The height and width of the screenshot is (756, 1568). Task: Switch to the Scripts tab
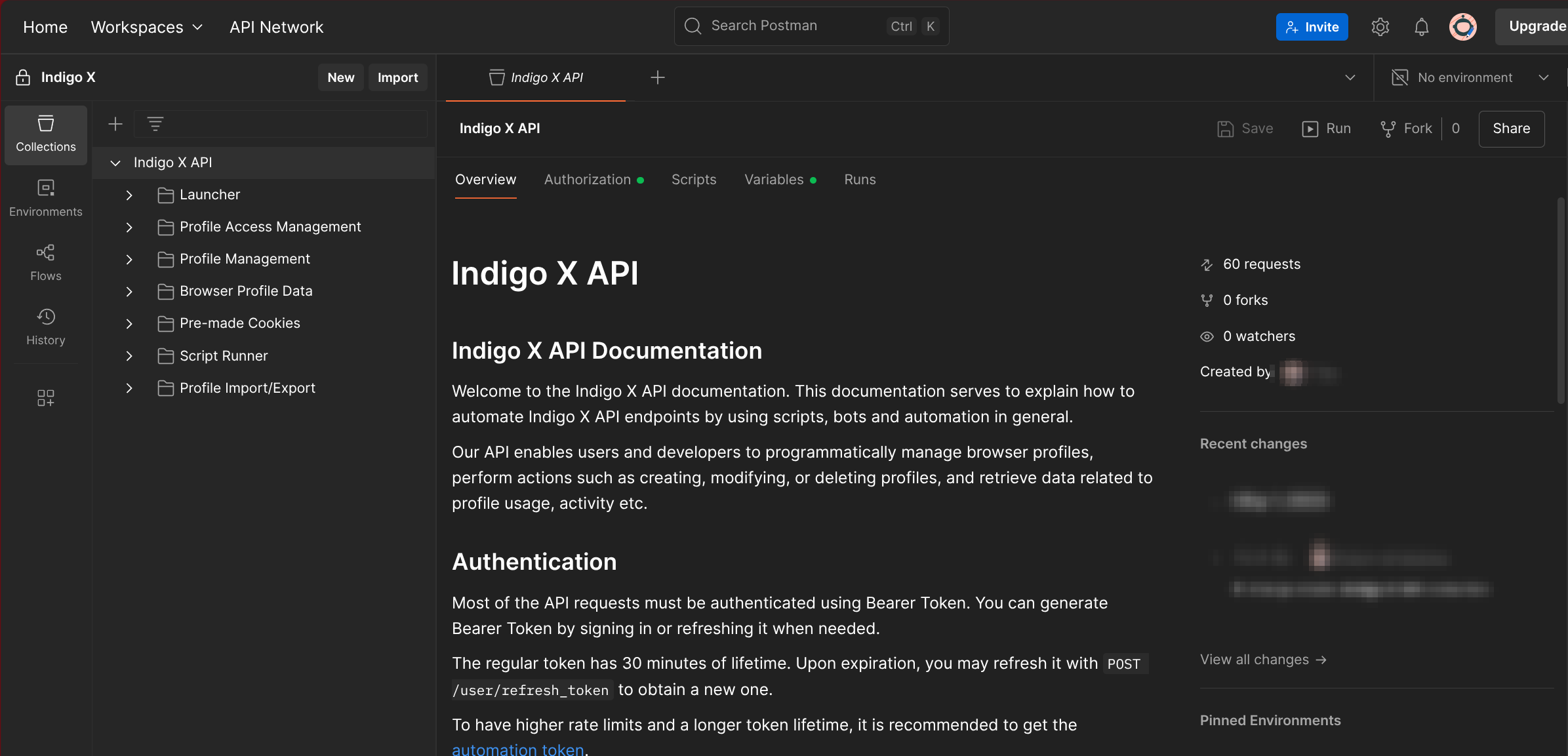693,180
